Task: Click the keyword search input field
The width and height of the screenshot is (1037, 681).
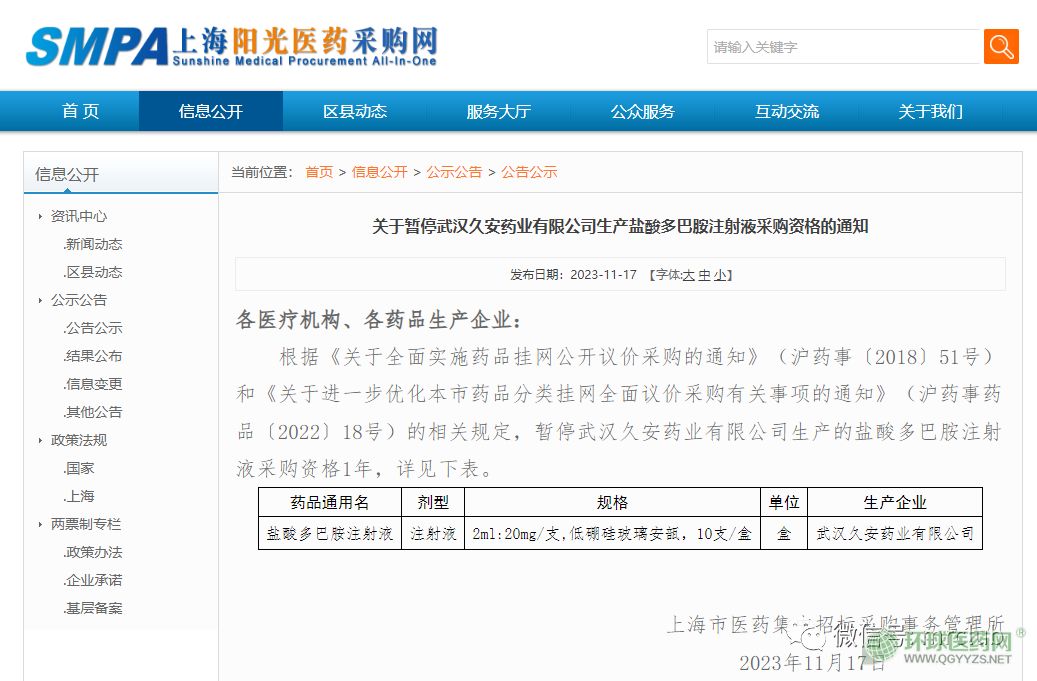Action: [844, 47]
